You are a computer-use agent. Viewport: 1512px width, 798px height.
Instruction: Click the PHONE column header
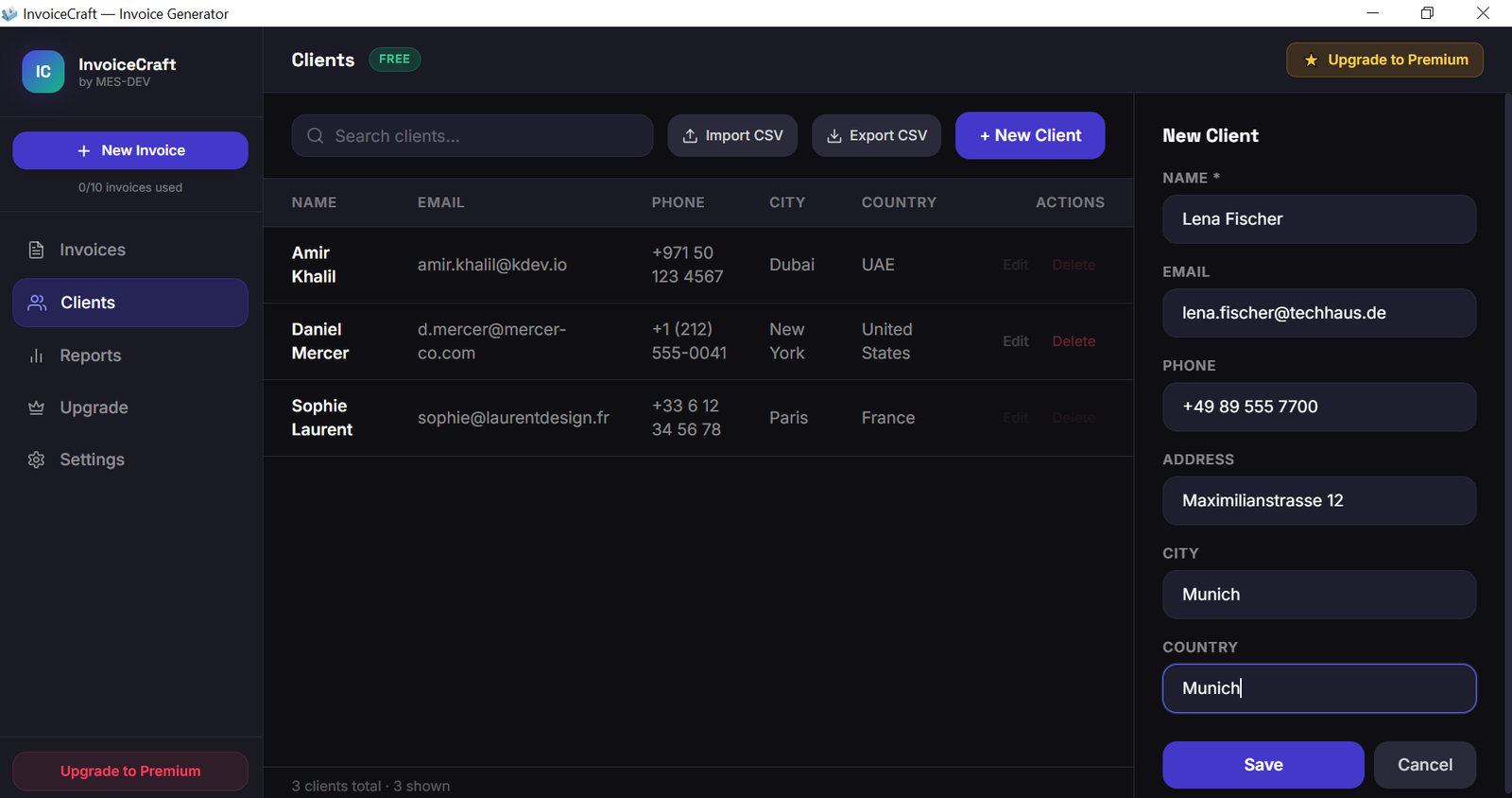point(679,202)
